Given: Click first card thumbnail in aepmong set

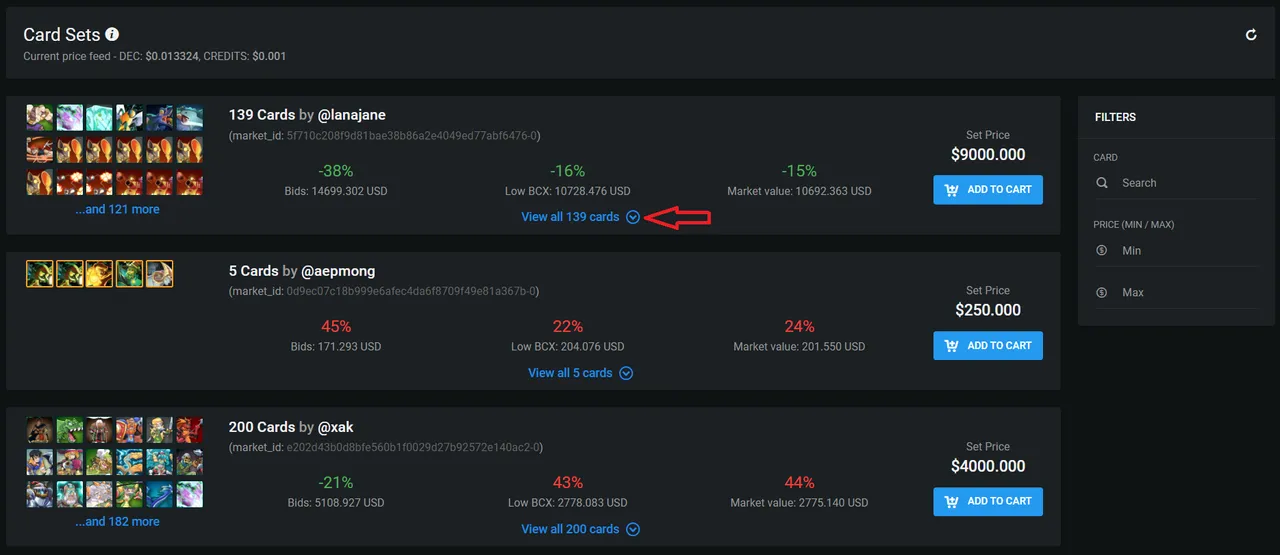Looking at the screenshot, I should [x=40, y=274].
